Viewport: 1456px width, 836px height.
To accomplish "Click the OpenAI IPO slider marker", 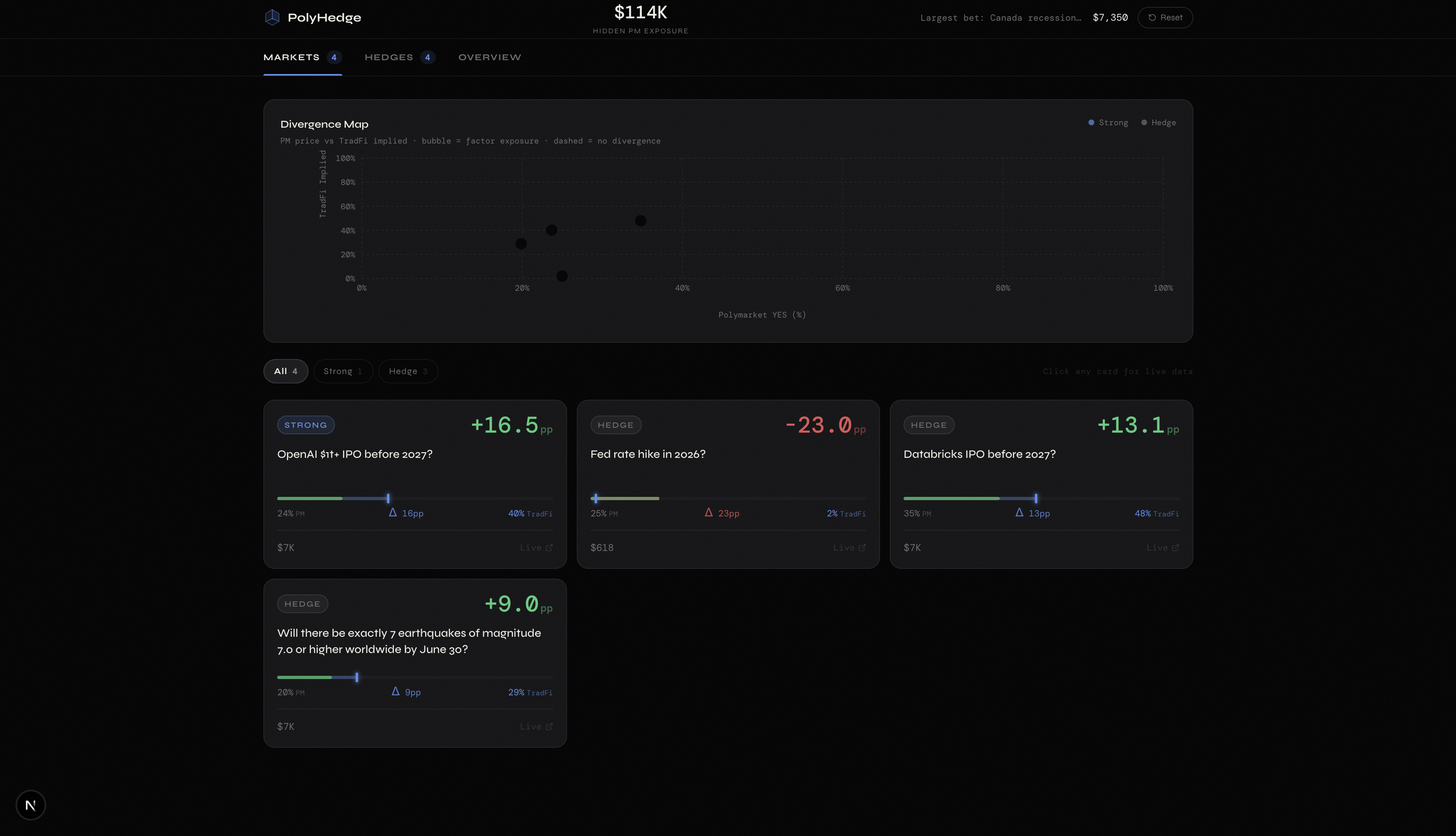I will pyautogui.click(x=388, y=499).
